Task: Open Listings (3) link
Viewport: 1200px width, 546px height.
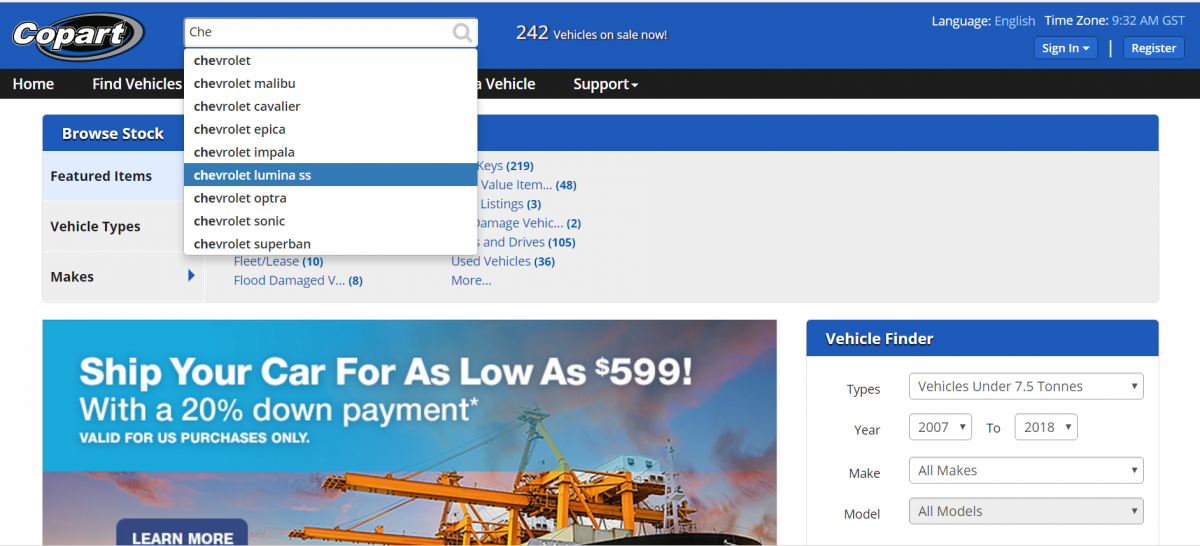Action: point(511,204)
